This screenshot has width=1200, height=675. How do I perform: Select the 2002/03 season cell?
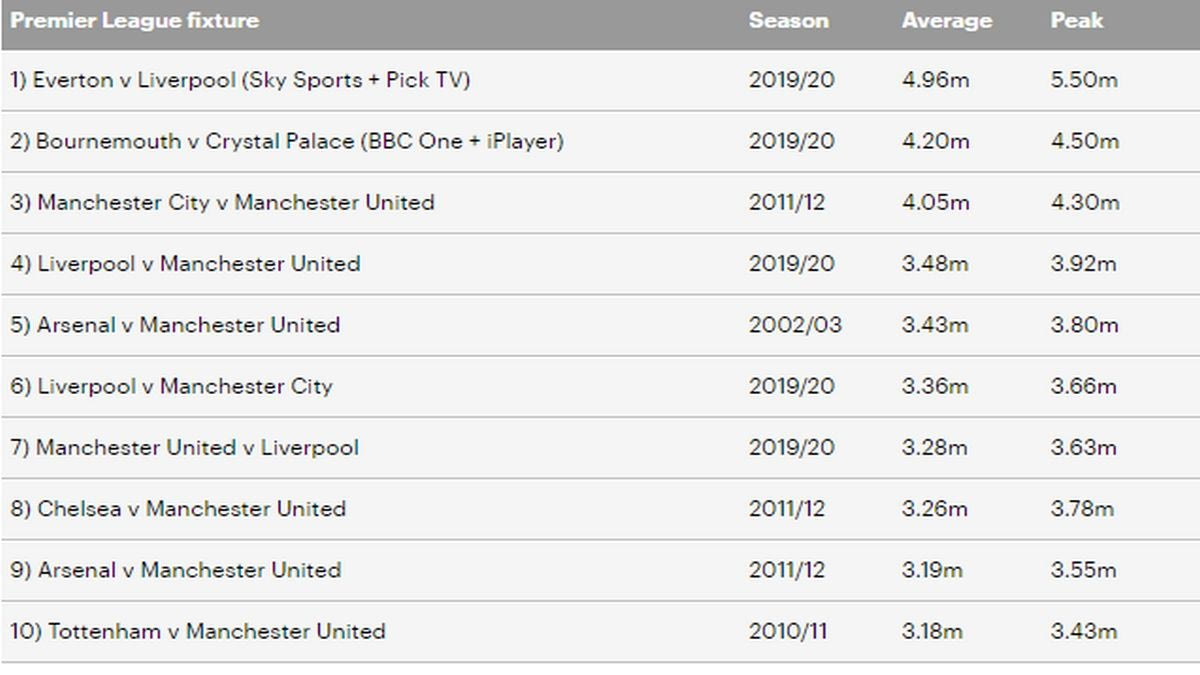[795, 325]
